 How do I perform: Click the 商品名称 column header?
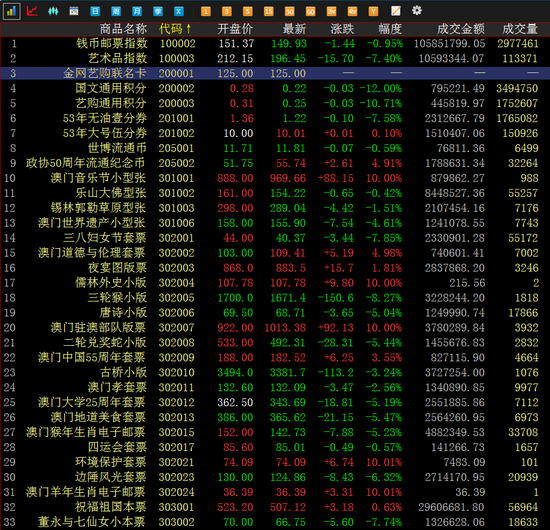[123, 29]
